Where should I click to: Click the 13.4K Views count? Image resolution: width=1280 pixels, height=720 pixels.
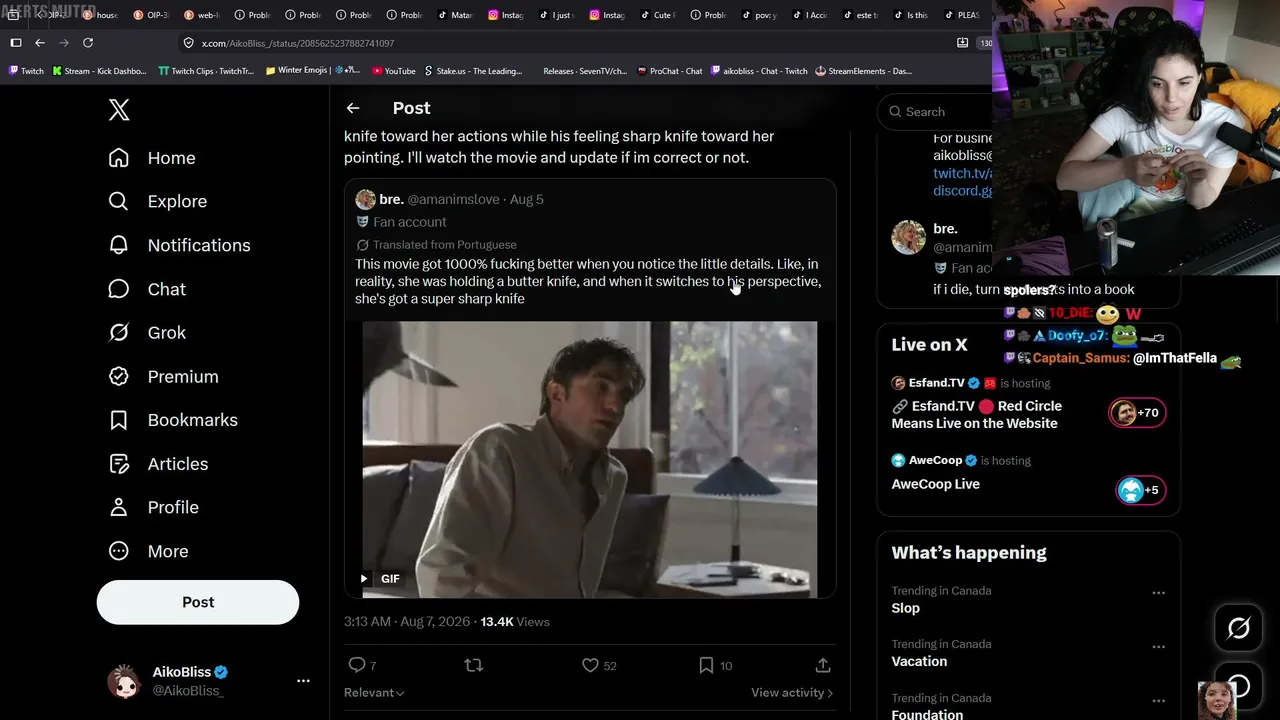pos(515,622)
